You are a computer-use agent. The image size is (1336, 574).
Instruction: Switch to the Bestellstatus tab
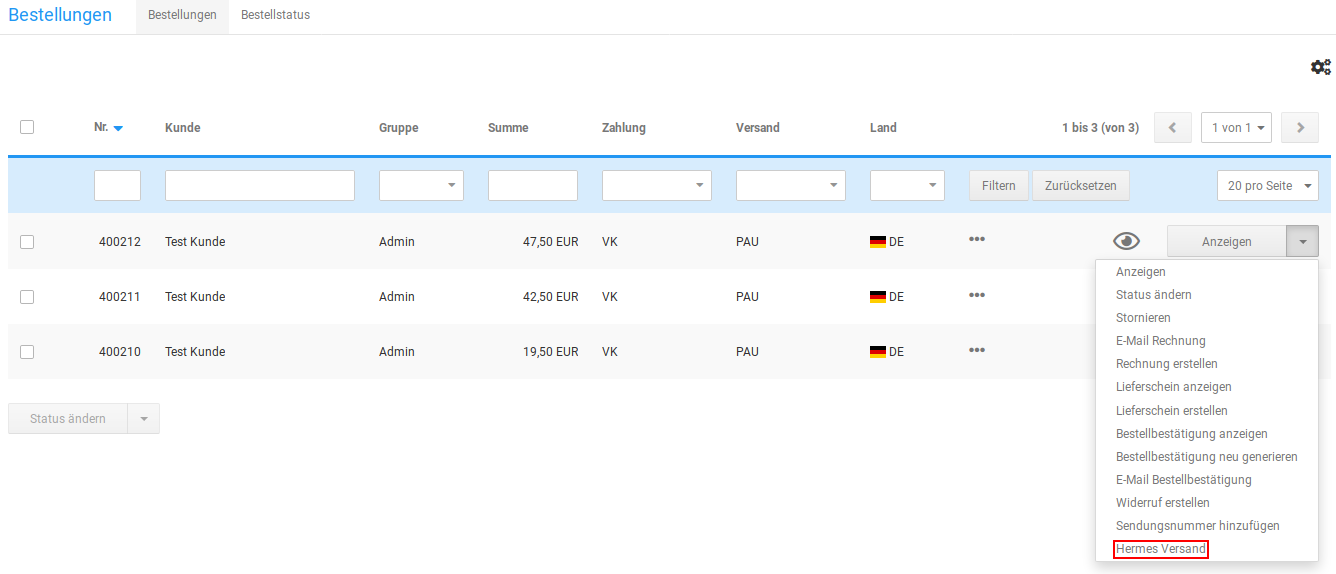click(275, 15)
